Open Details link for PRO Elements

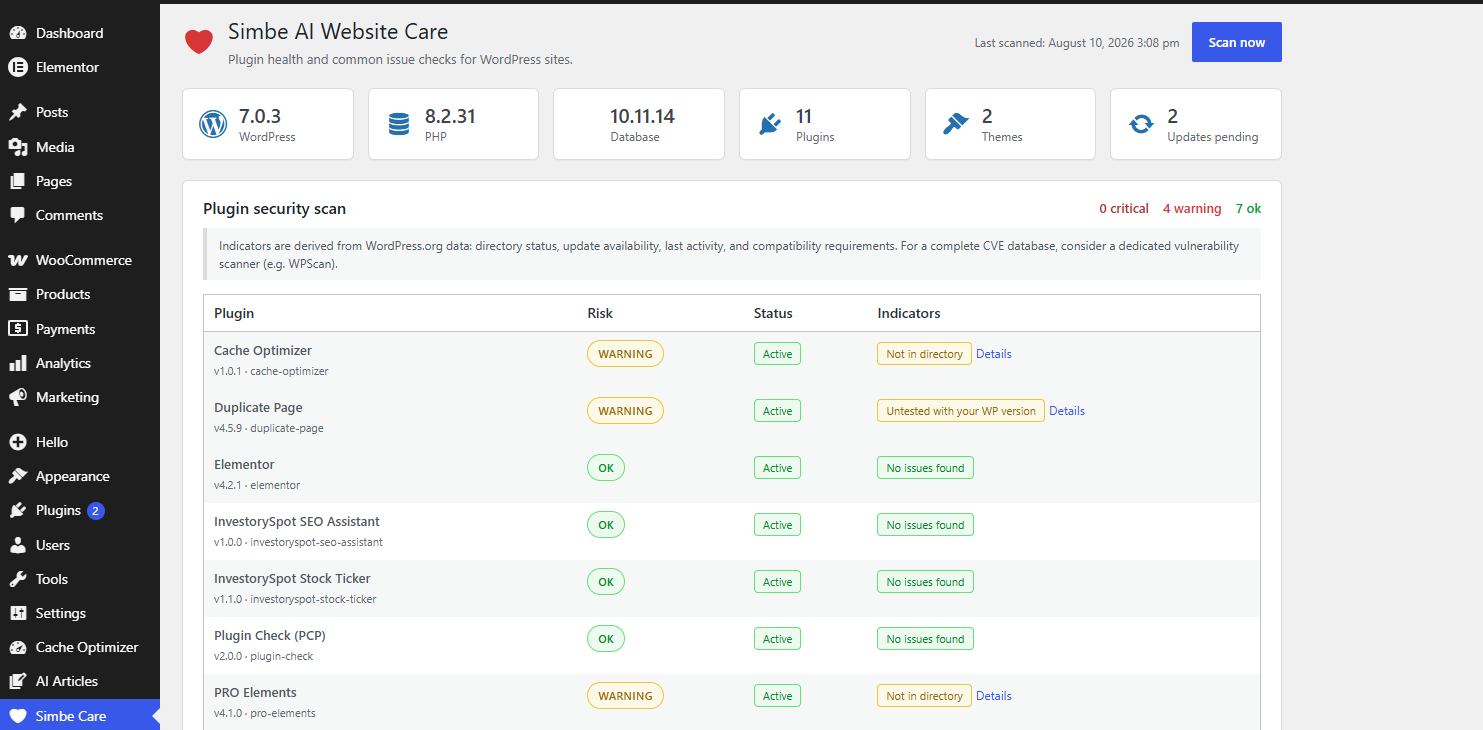point(993,696)
